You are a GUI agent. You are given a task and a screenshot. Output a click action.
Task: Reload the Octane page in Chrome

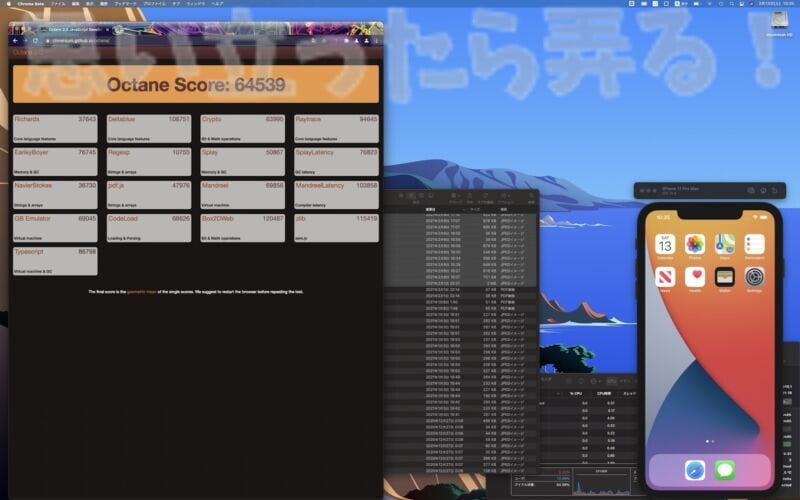(35, 41)
